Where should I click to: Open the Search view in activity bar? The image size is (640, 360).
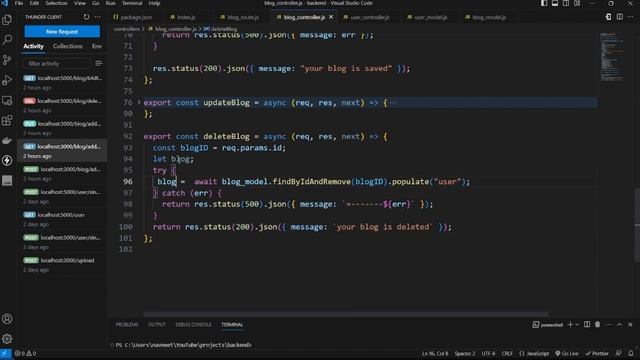click(x=7, y=40)
